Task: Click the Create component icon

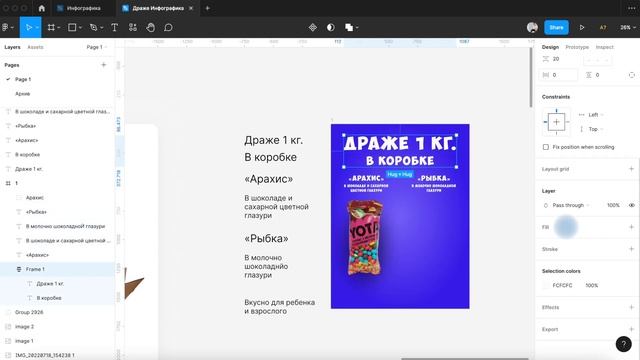Action: 313,27
